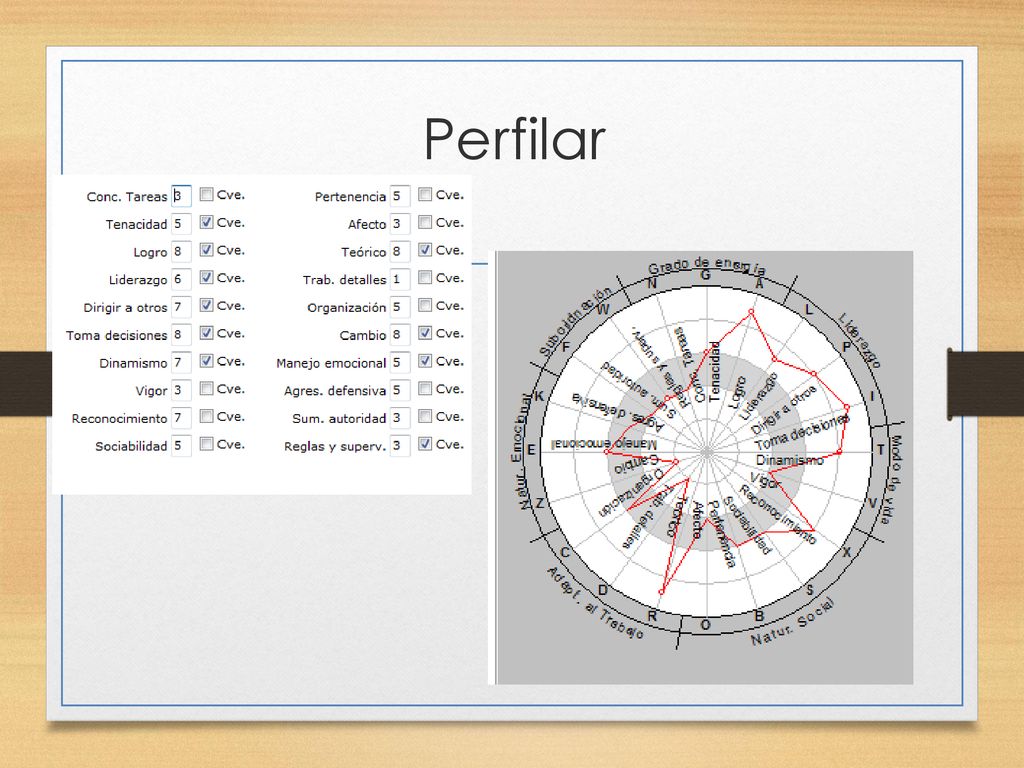Uncheck the Logro Cve. checkbox
The image size is (1024, 768).
coord(206,249)
